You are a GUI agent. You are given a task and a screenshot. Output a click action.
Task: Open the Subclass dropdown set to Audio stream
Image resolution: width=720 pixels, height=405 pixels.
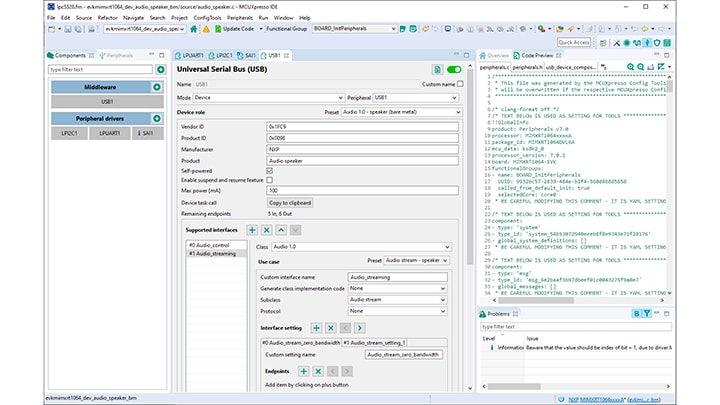[397, 299]
